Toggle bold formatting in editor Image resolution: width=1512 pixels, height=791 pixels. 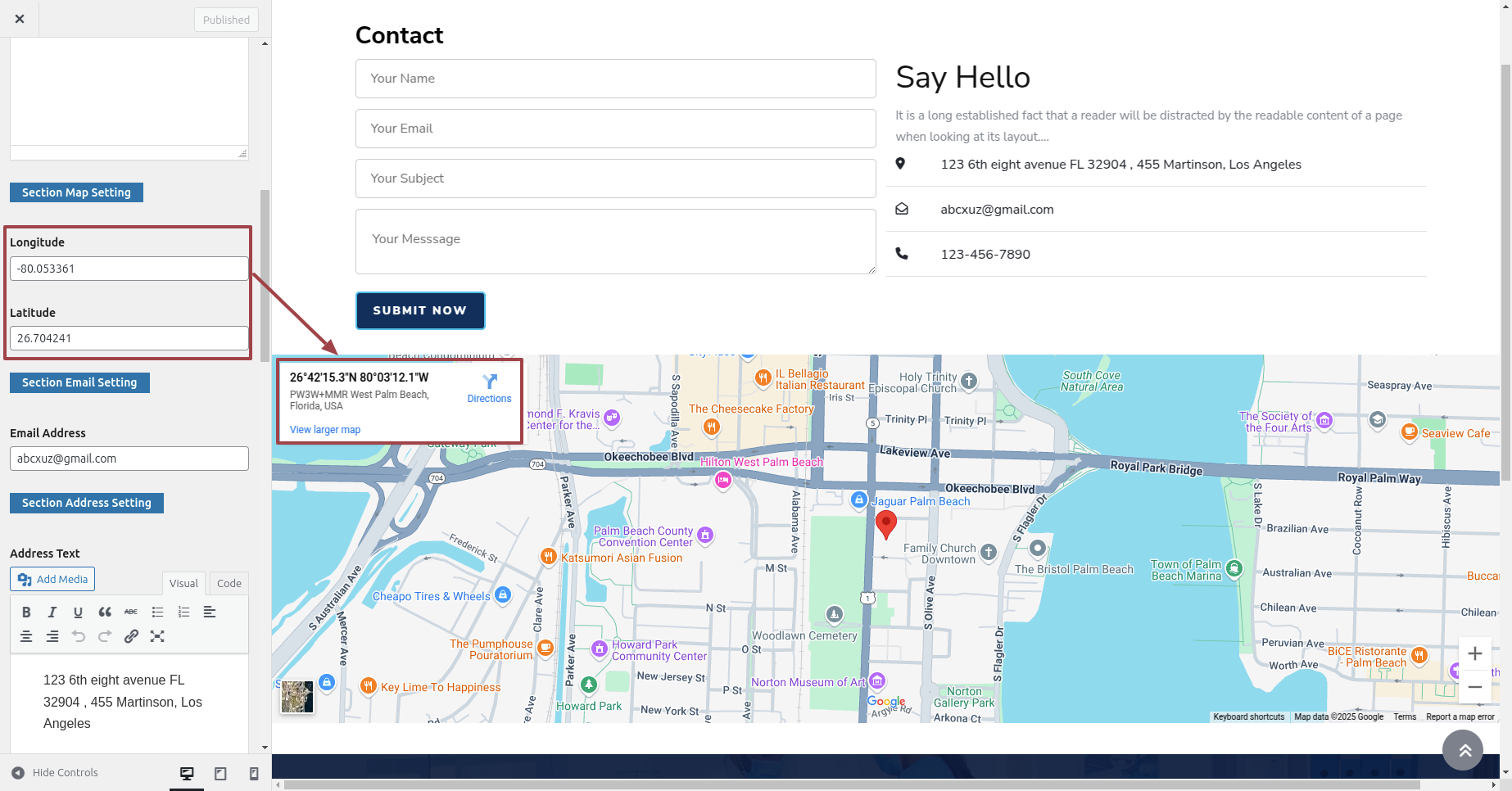[26, 612]
